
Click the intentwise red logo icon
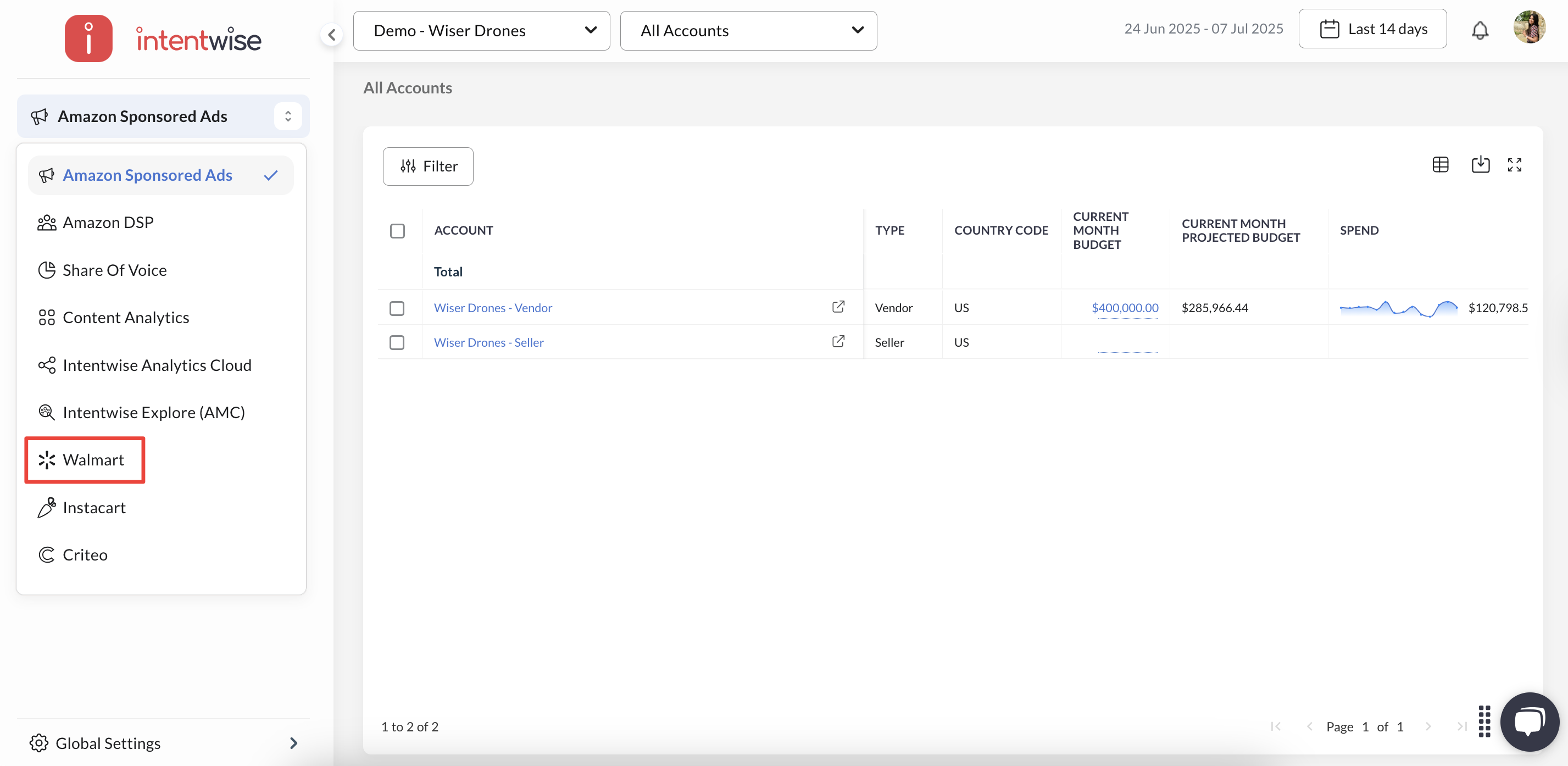(x=89, y=38)
